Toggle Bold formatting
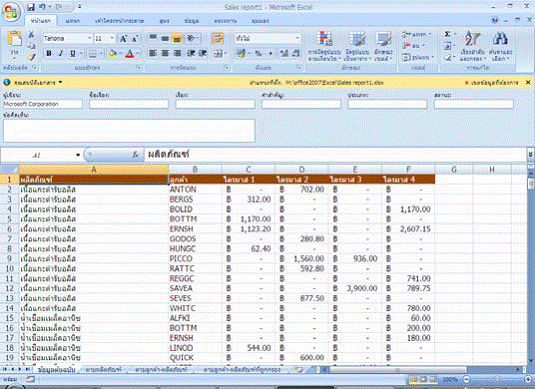 pos(49,53)
